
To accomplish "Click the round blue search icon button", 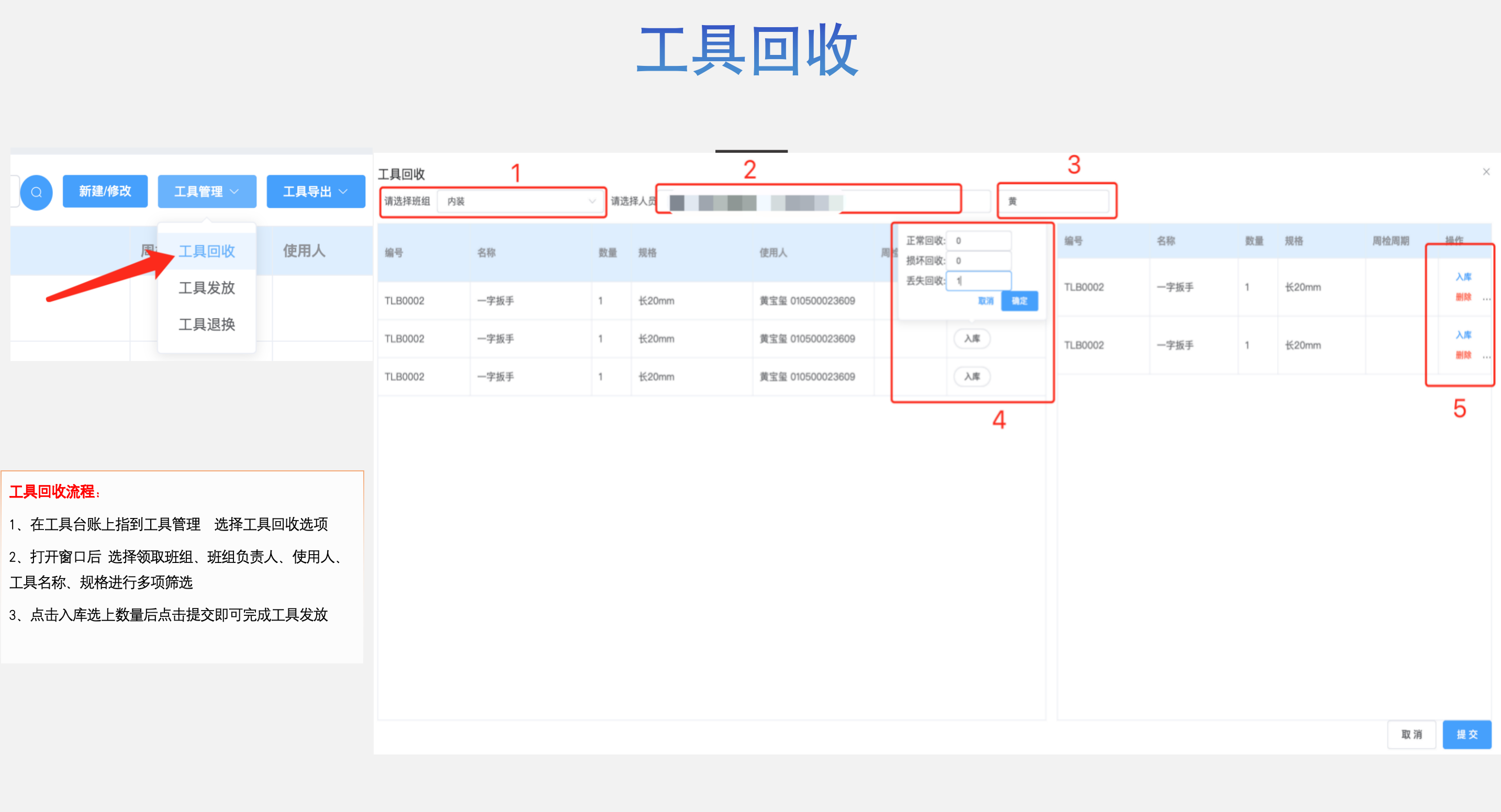I will pyautogui.click(x=36, y=191).
